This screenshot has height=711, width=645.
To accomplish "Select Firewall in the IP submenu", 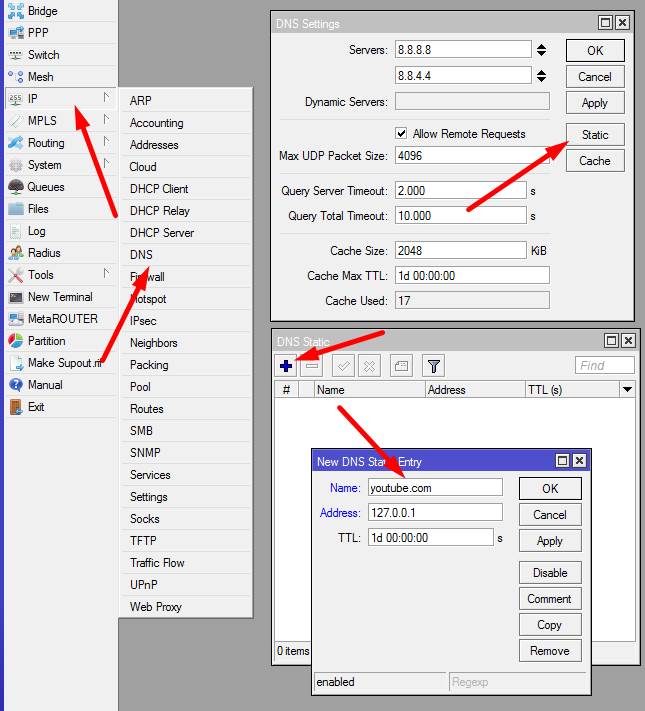I will point(147,277).
